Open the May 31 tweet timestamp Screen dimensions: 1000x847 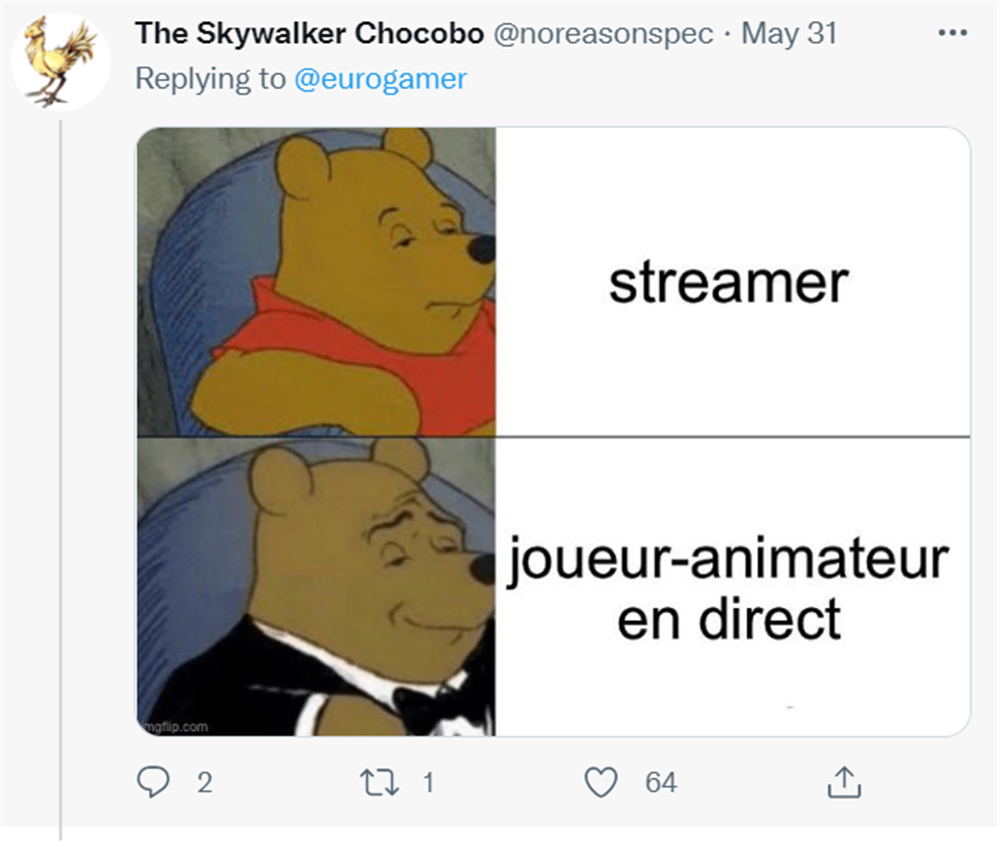pos(789,33)
